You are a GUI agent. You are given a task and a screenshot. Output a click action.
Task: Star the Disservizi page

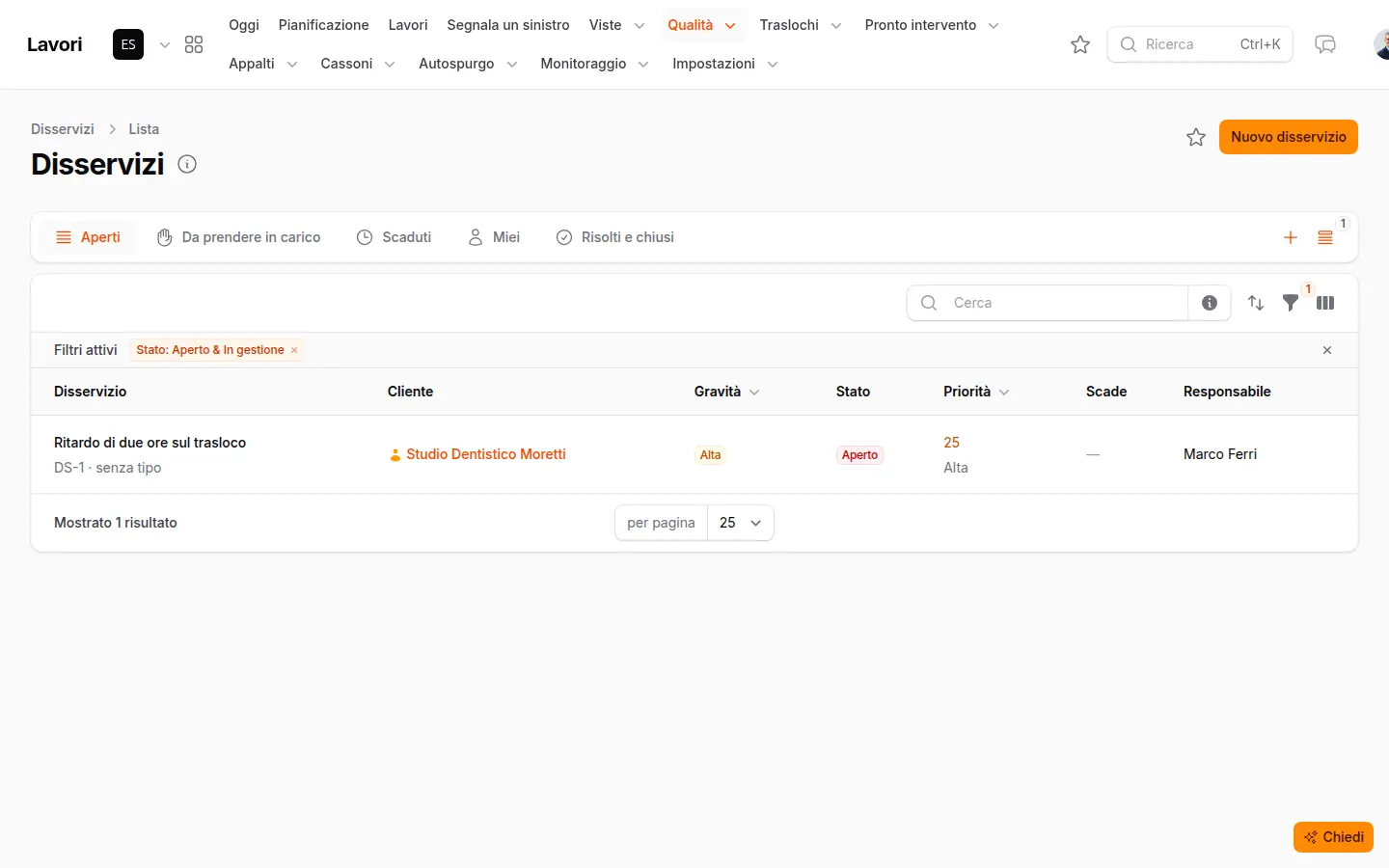[1196, 137]
